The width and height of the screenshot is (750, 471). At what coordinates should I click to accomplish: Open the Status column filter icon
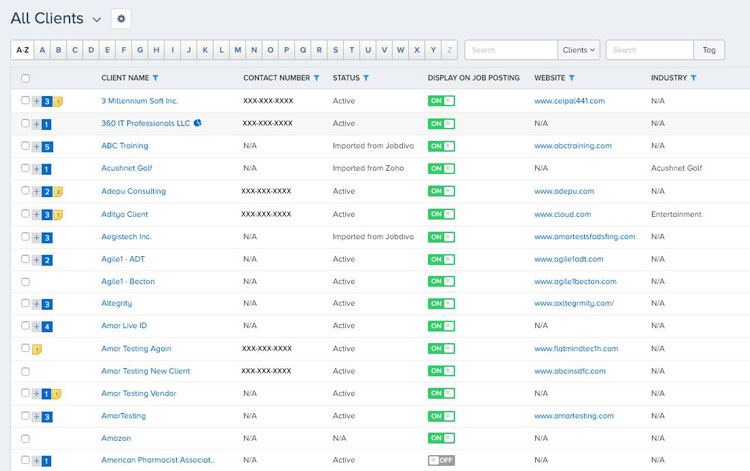click(366, 78)
